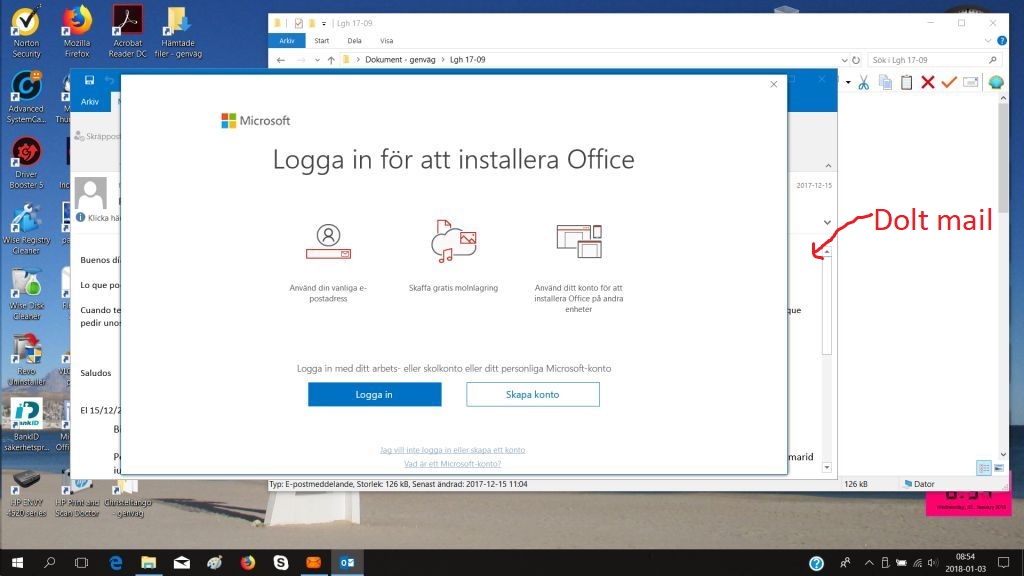Select 'Lgh 17-09' breadcrumb segment

pyautogui.click(x=468, y=59)
